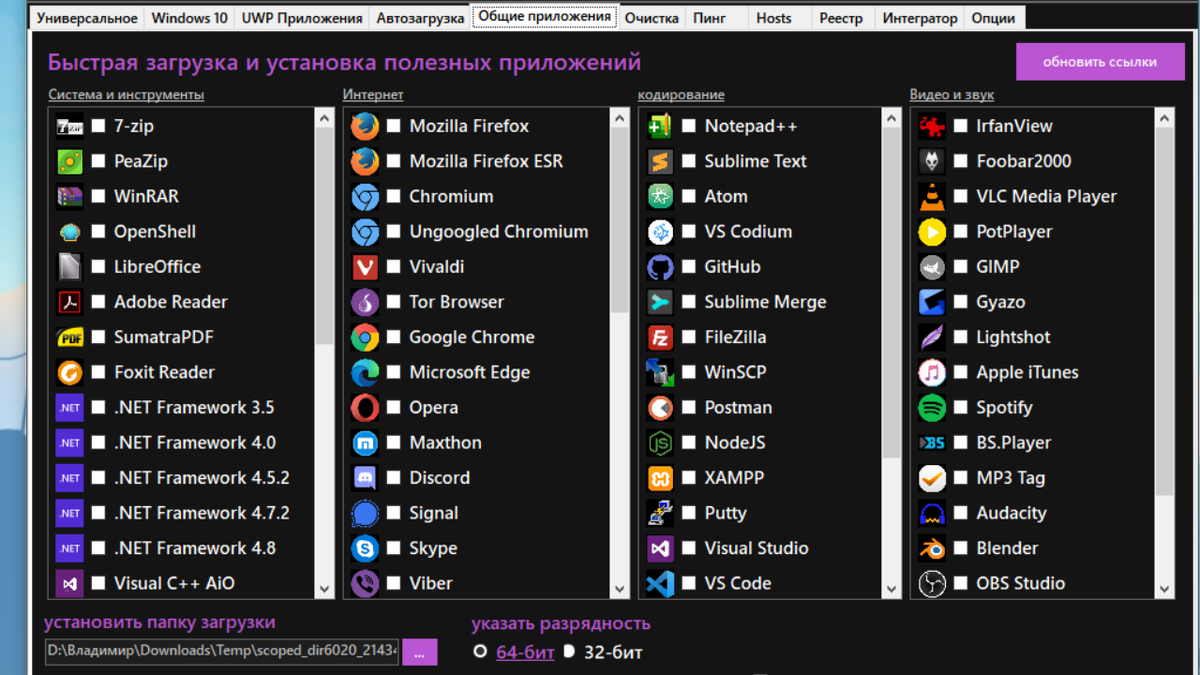Tick the Viber checkbox

pos(394,583)
